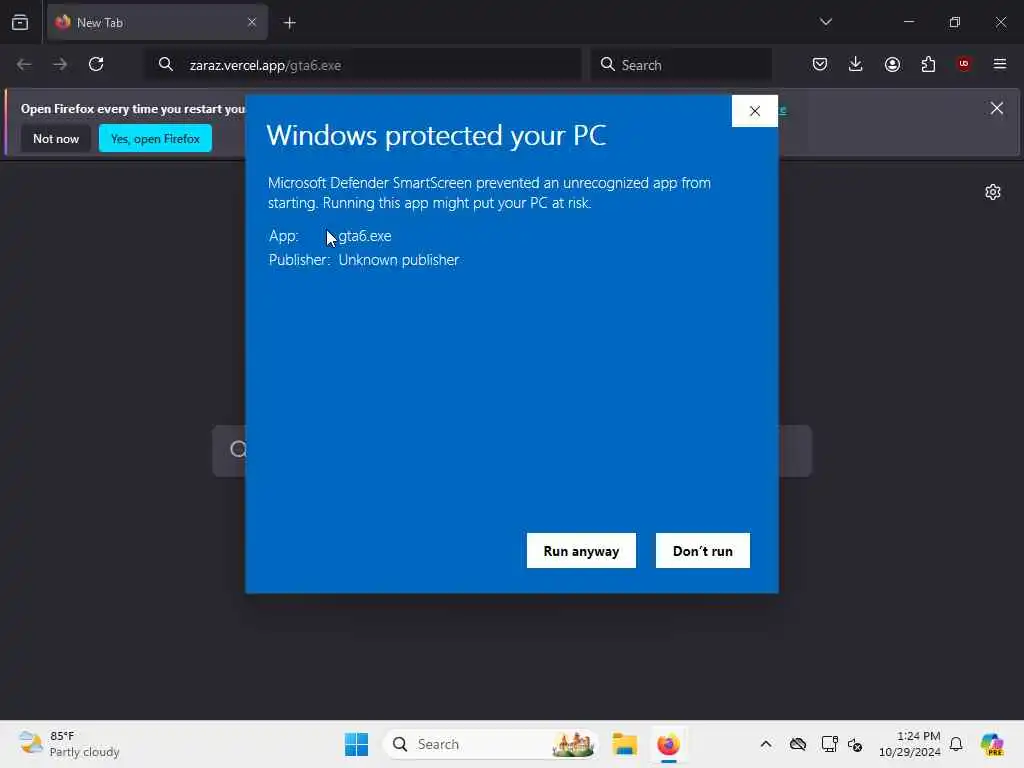
Task: Open the Copilot preview icon
Action: point(992,744)
